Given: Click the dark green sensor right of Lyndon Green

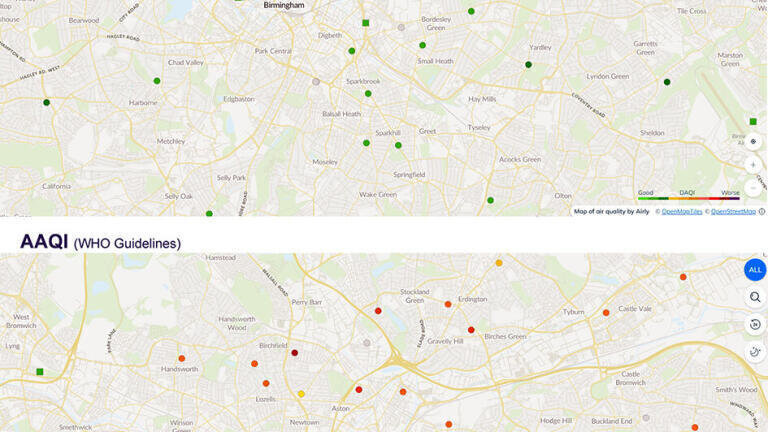Looking at the screenshot, I should point(667,82).
